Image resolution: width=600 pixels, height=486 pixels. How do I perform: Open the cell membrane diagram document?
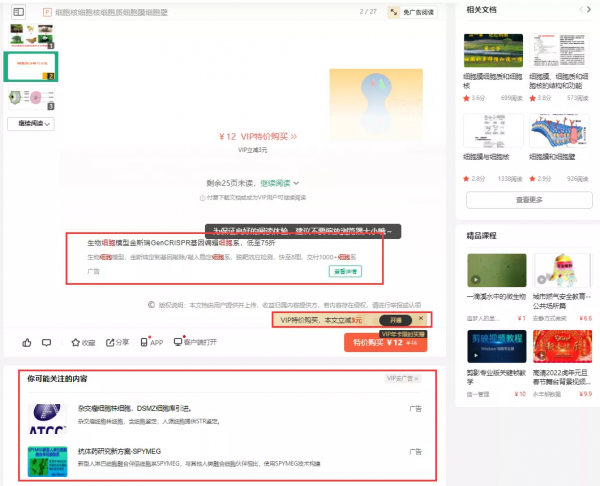pyautogui.click(x=559, y=130)
